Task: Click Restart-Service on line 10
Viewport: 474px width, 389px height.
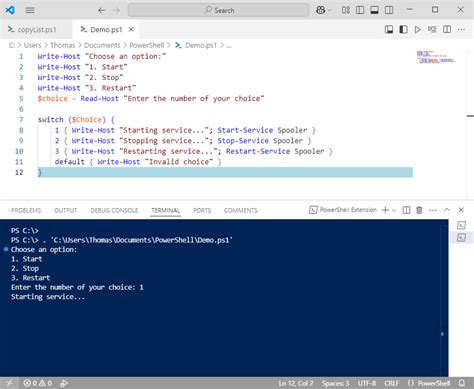Action: click(258, 151)
